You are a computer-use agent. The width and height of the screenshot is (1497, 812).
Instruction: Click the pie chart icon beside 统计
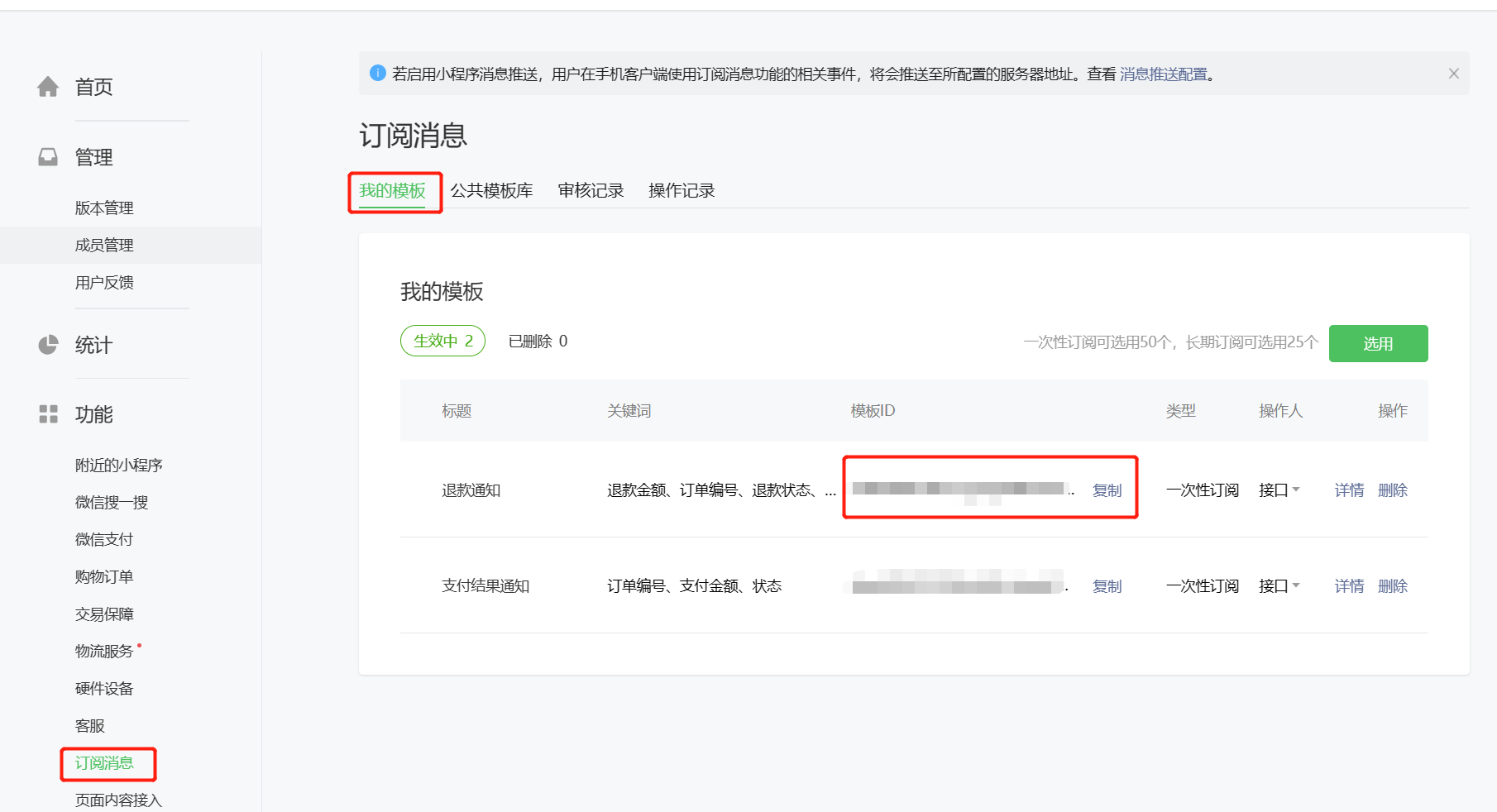[x=48, y=345]
